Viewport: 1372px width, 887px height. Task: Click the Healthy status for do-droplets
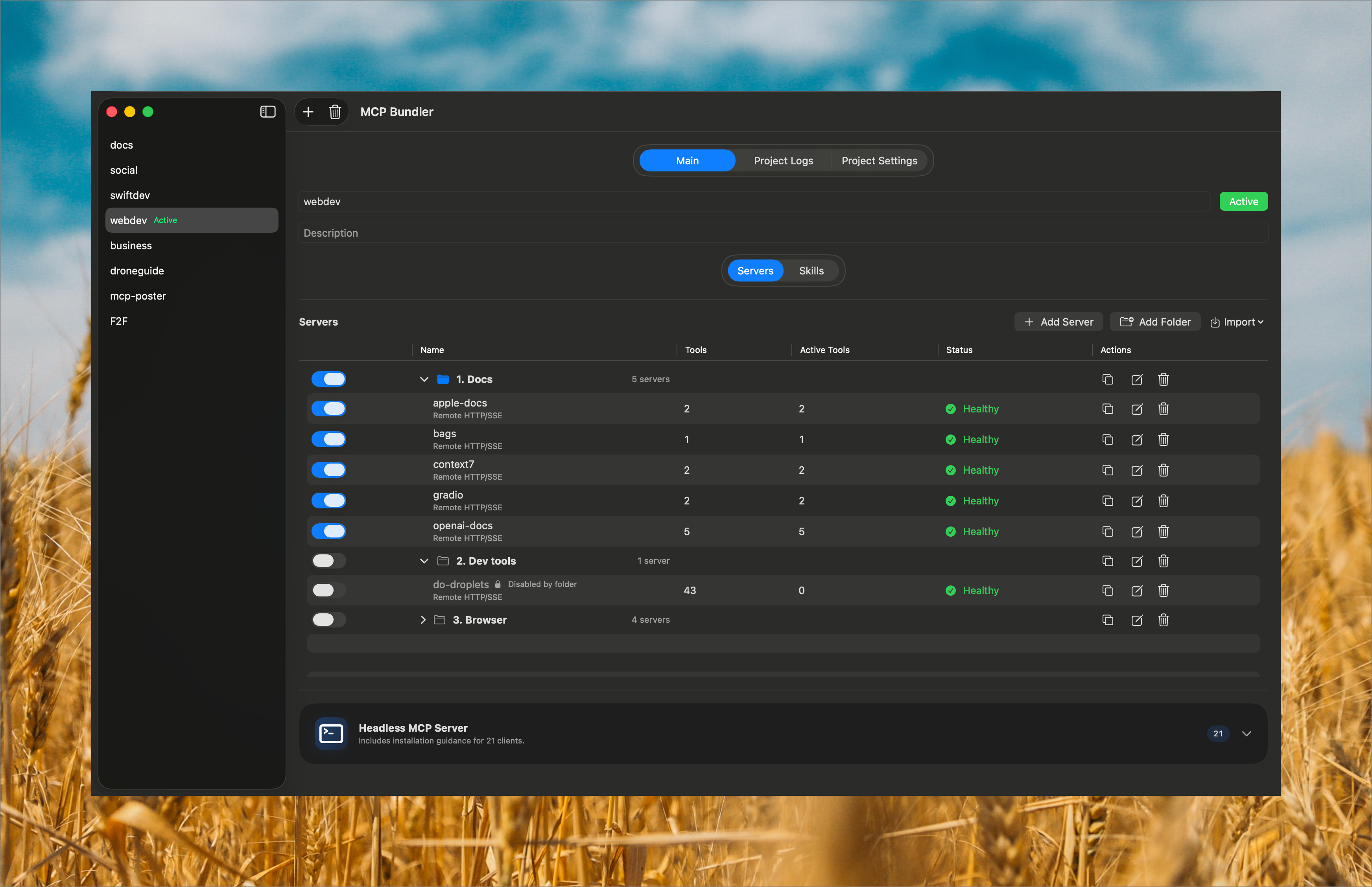pyautogui.click(x=972, y=591)
